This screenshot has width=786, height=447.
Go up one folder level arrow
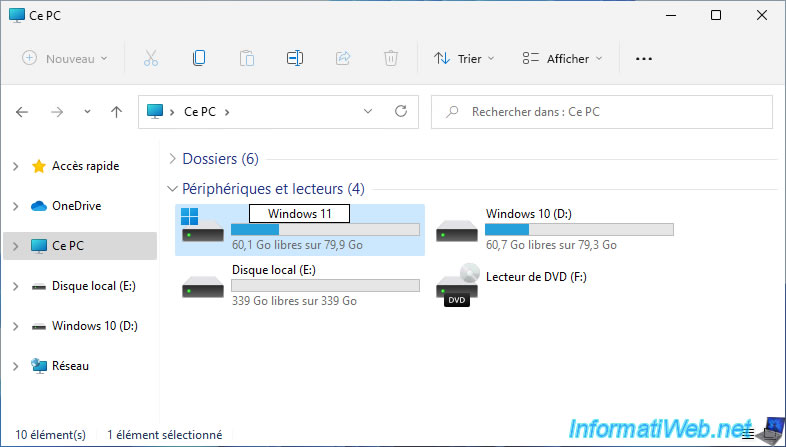[116, 112]
